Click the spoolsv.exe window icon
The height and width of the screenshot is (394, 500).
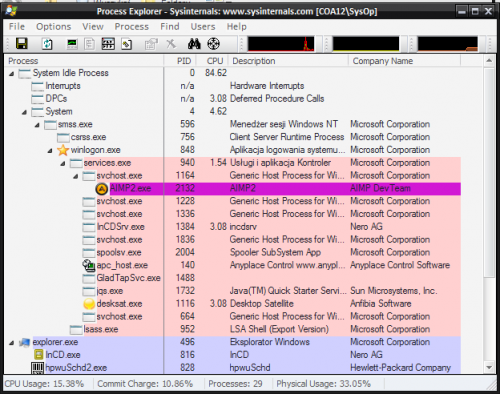pos(89,253)
